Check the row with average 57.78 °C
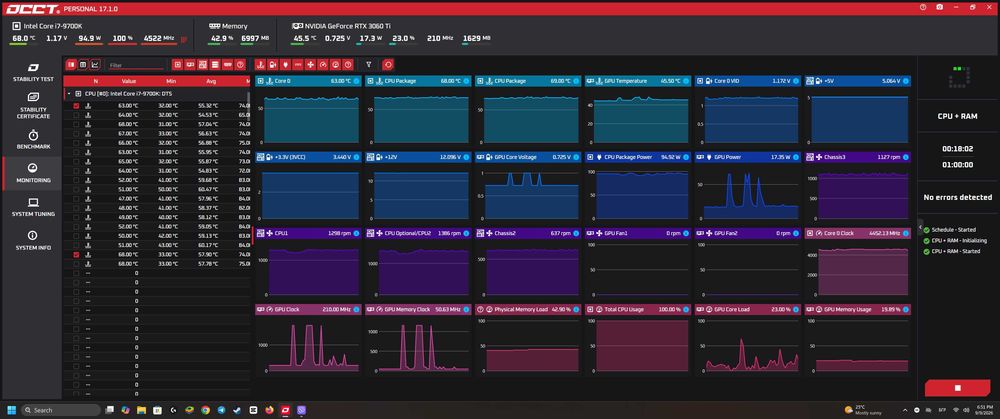 coord(77,263)
